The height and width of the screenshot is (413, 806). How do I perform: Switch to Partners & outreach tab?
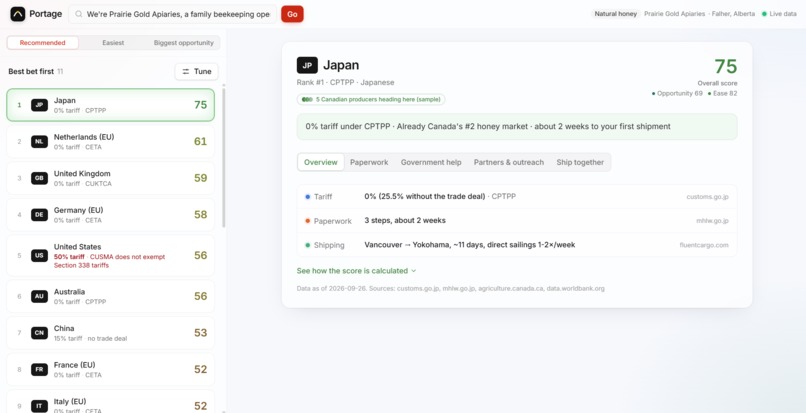(x=509, y=162)
